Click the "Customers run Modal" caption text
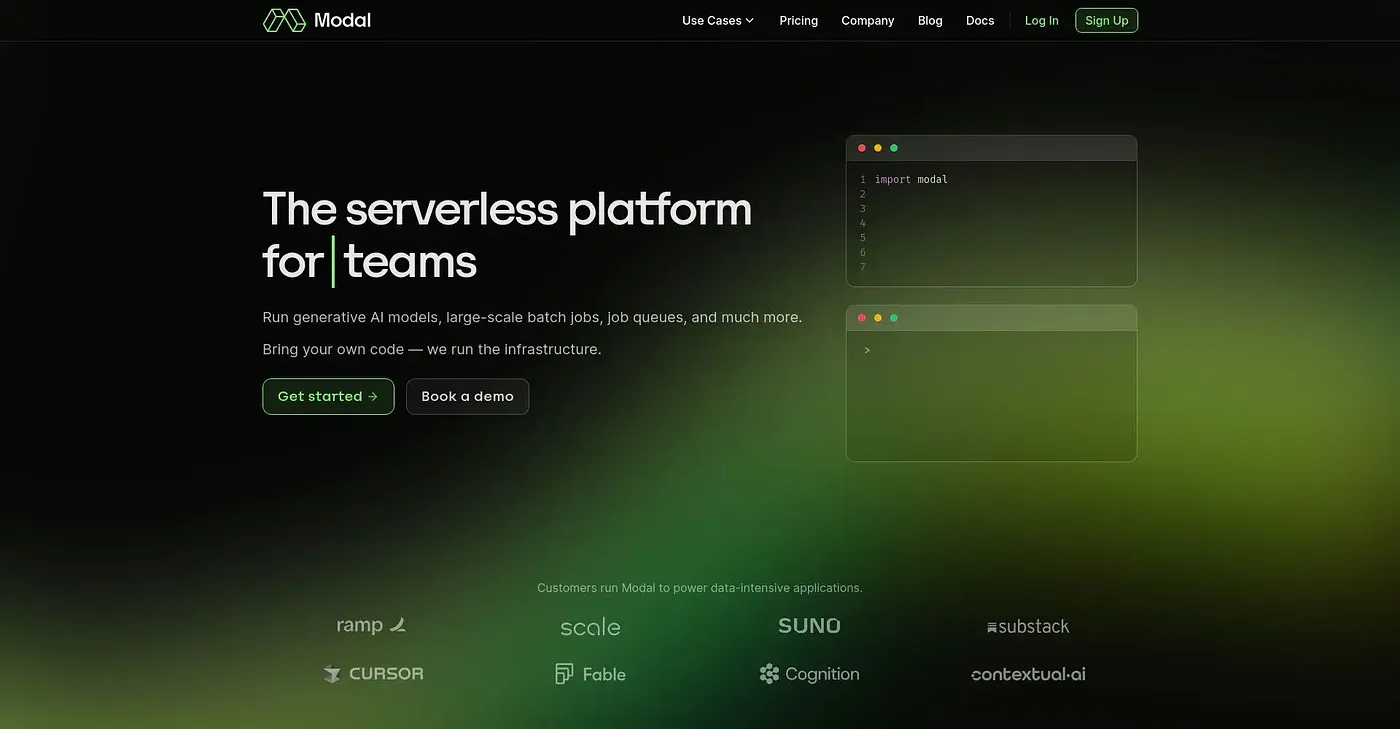This screenshot has height=729, width=1400. click(700, 588)
